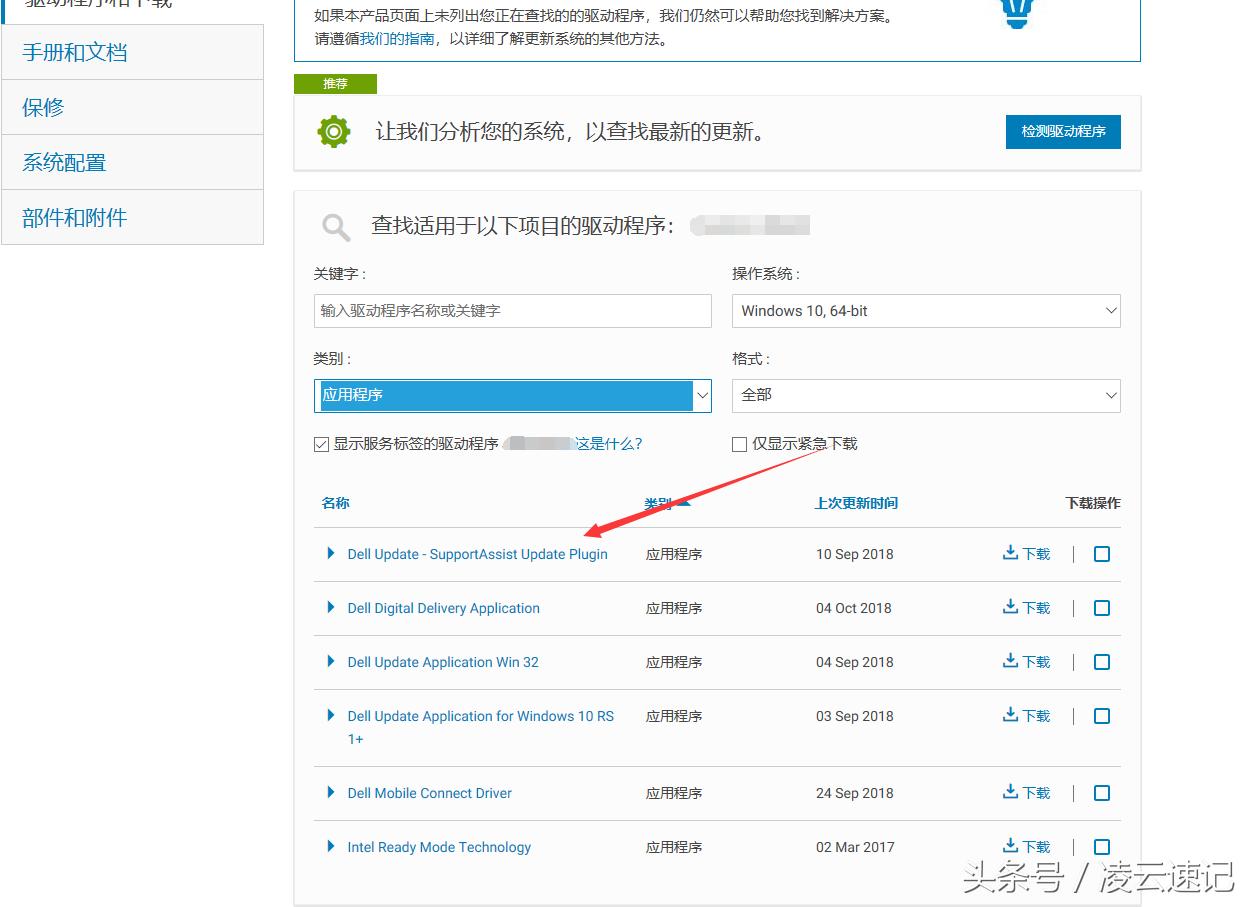Click the download icon for Dell Update Application Win 32
Image resolution: width=1256 pixels, height=907 pixels.
(x=1009, y=661)
